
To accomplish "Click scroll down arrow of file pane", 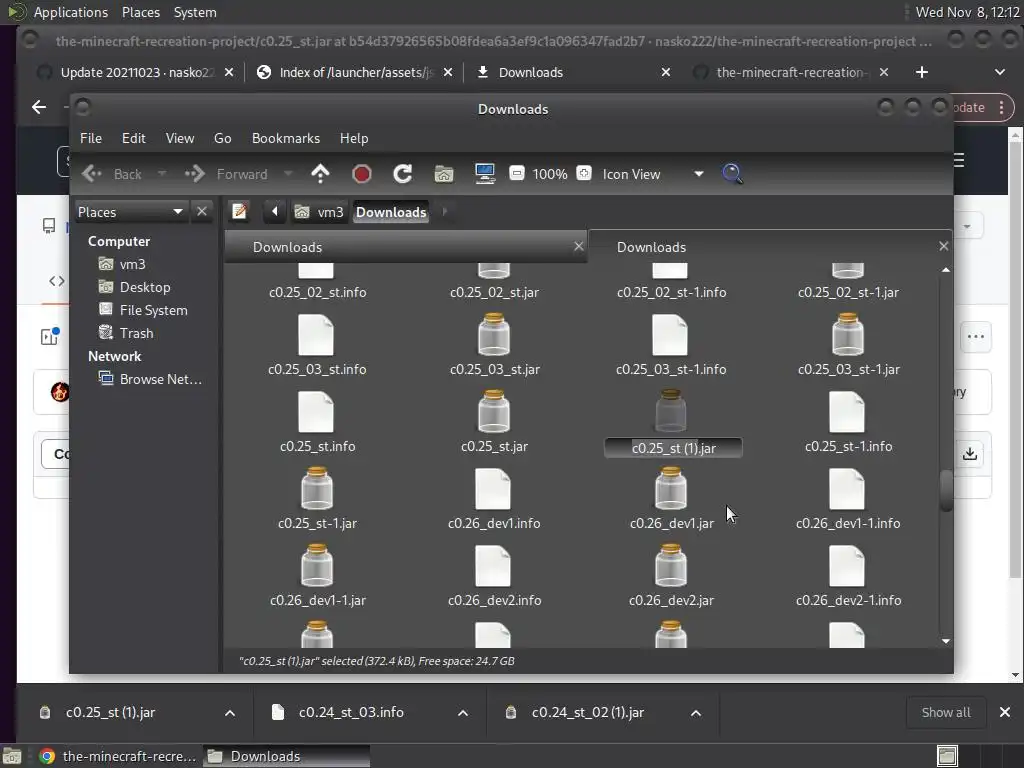I will pyautogui.click(x=946, y=641).
